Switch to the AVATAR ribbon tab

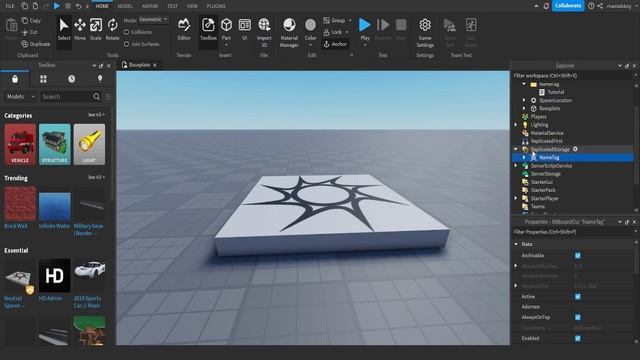coord(150,6)
